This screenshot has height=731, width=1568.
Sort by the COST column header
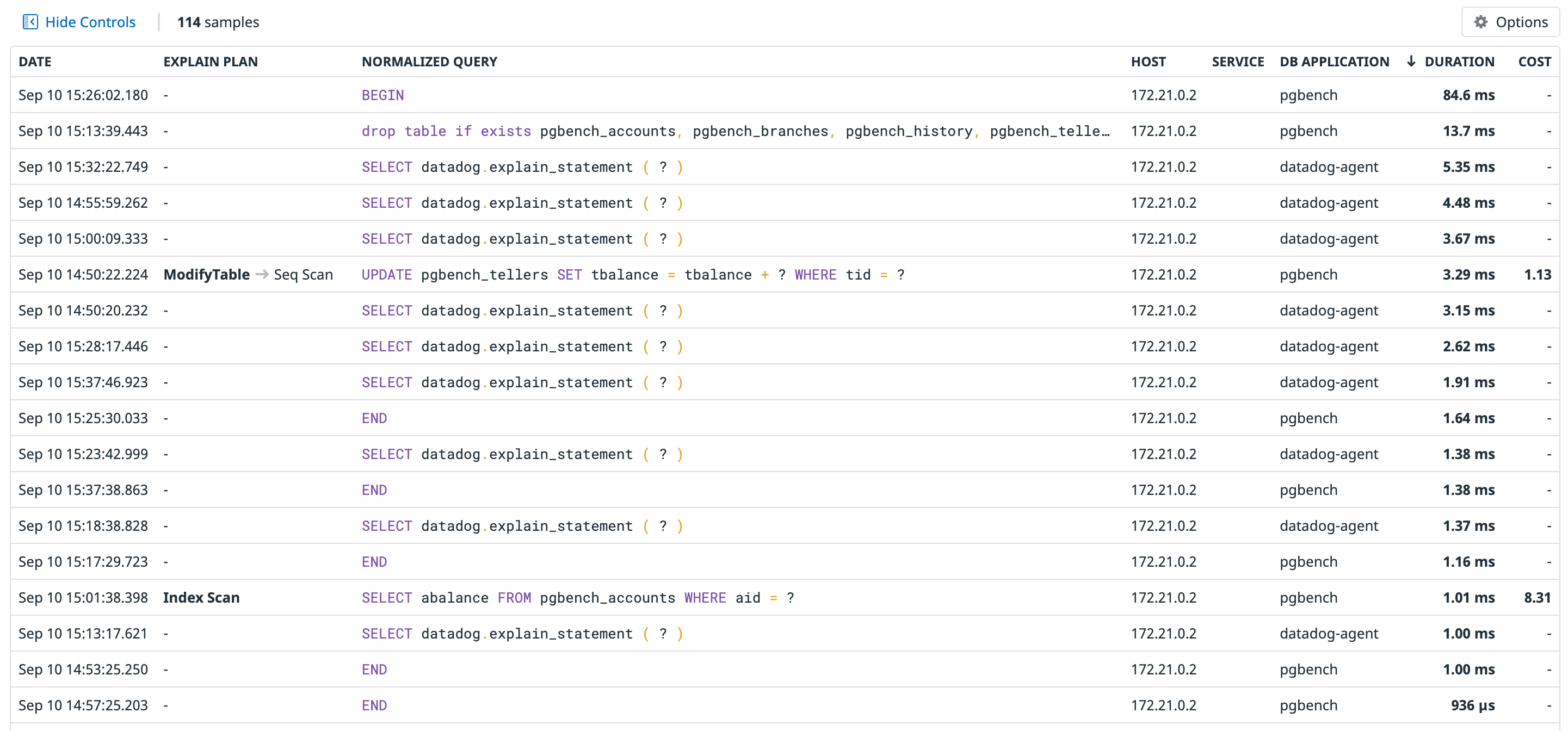[1534, 61]
